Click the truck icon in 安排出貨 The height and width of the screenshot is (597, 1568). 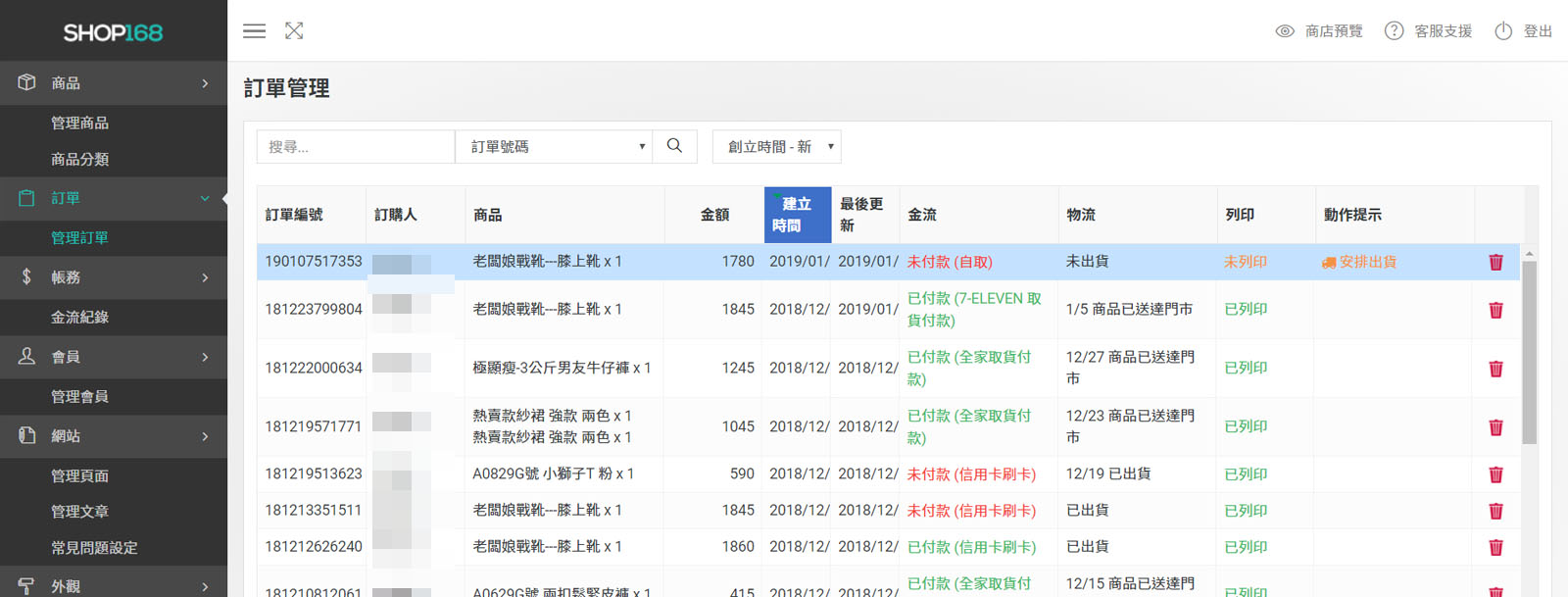1329,263
